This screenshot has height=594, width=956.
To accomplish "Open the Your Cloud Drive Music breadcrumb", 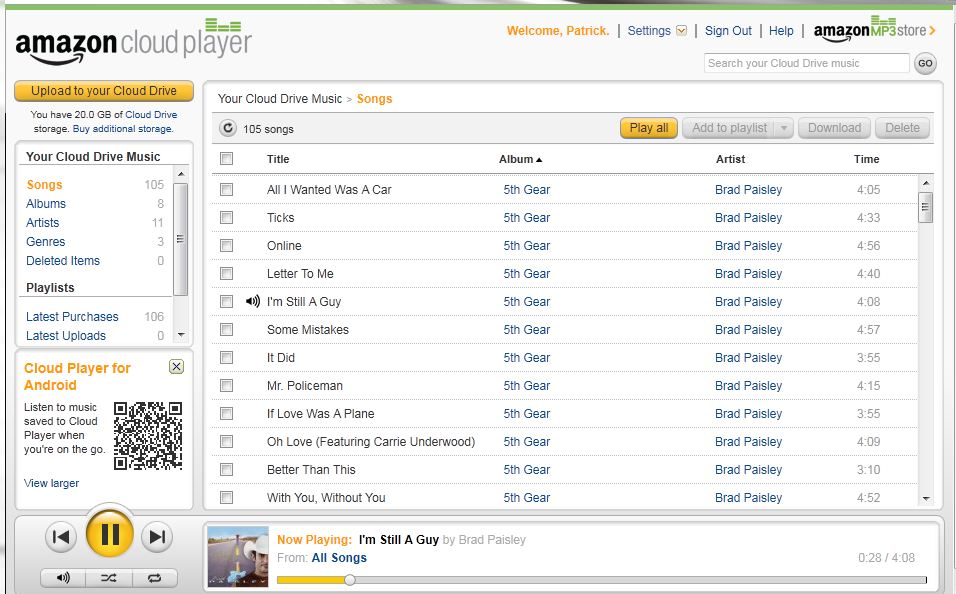I will [280, 99].
